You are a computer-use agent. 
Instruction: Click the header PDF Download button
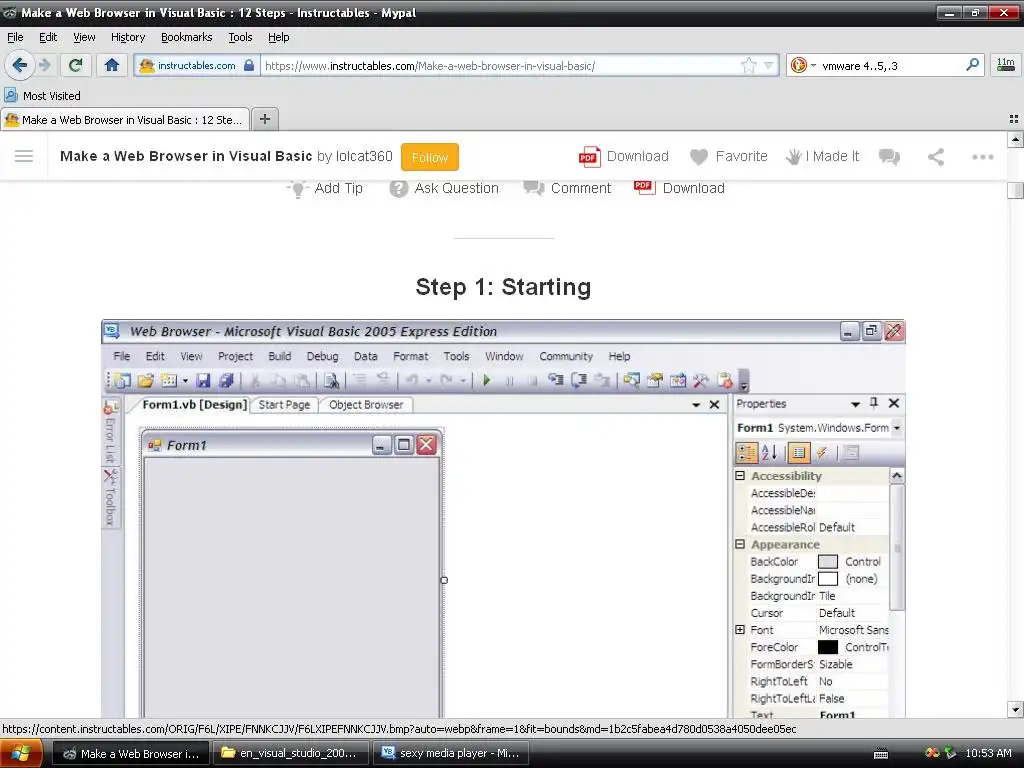pyautogui.click(x=624, y=157)
